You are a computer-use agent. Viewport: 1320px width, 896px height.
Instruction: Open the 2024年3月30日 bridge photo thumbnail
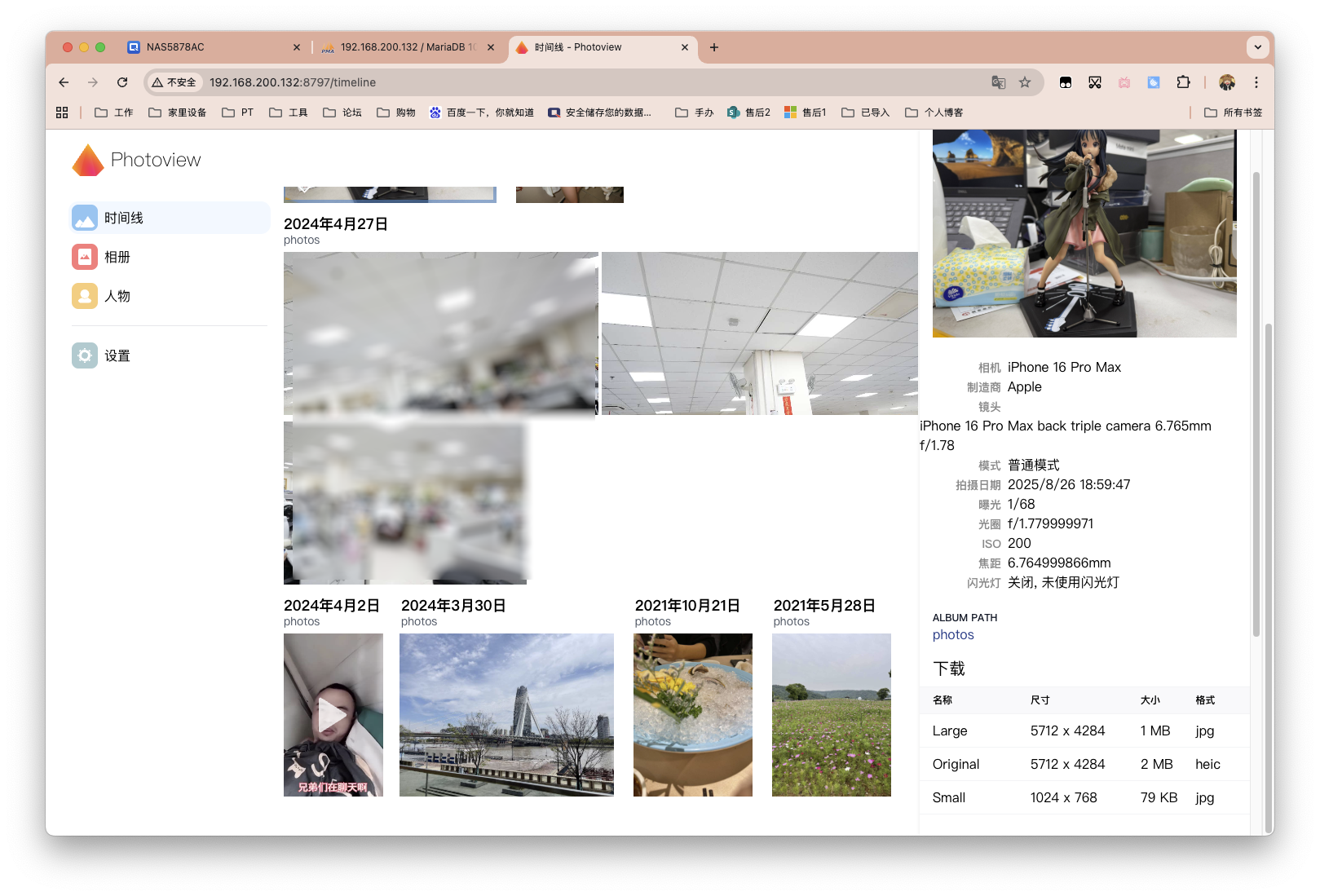tap(506, 715)
